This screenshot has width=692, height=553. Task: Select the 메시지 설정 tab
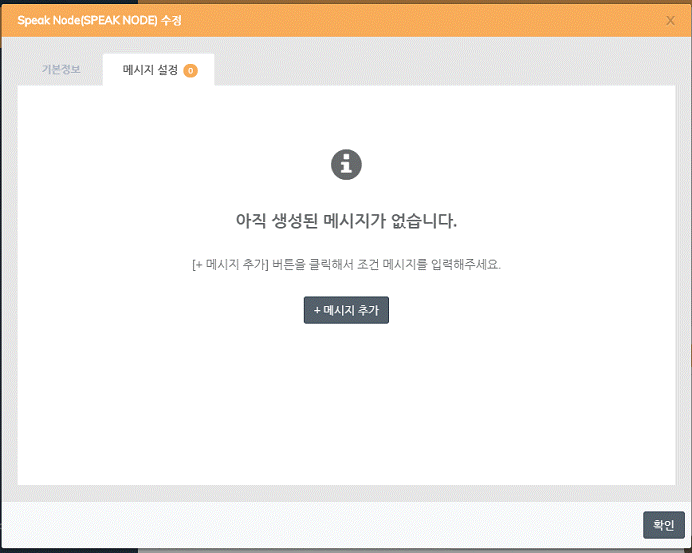click(x=158, y=70)
